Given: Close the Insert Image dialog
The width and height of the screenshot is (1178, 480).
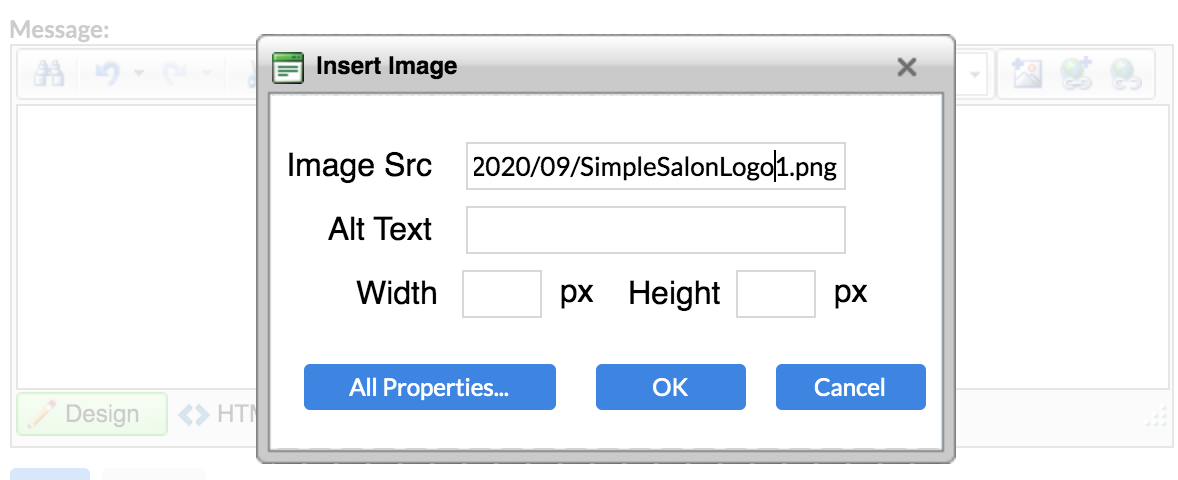Looking at the screenshot, I should click(x=907, y=67).
